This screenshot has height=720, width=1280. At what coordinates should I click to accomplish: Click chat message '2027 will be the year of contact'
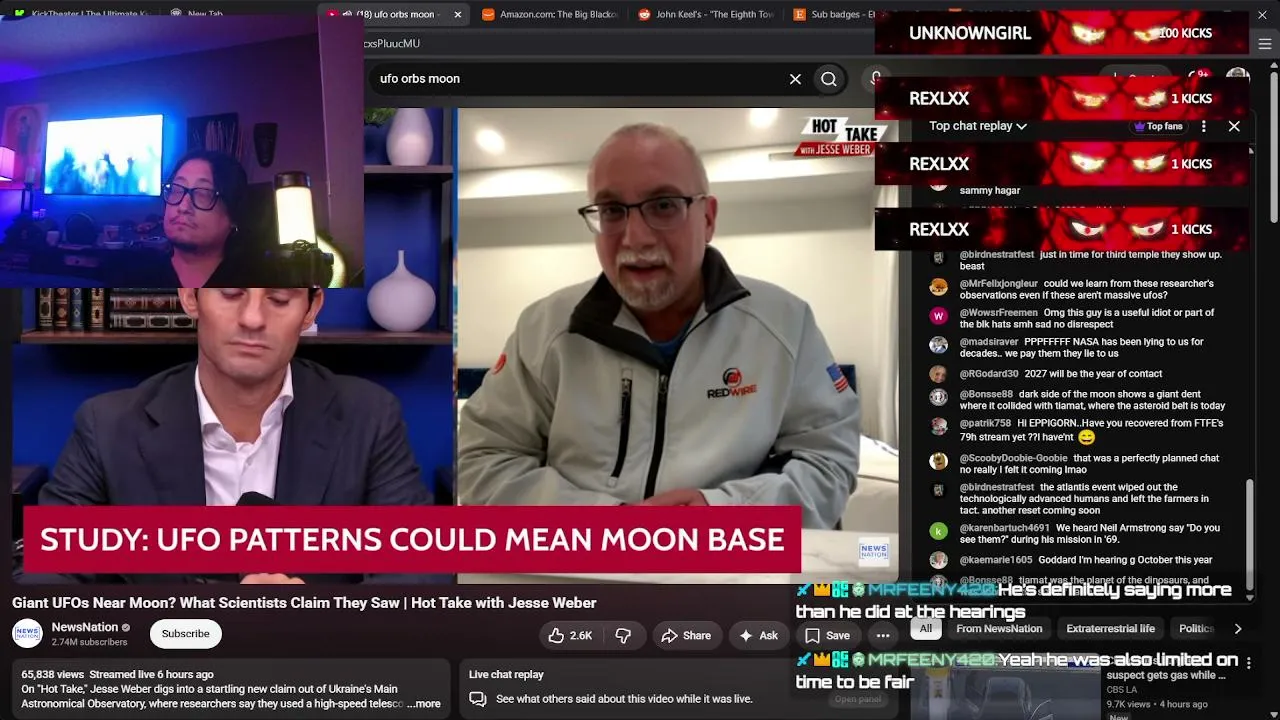[x=1093, y=374]
